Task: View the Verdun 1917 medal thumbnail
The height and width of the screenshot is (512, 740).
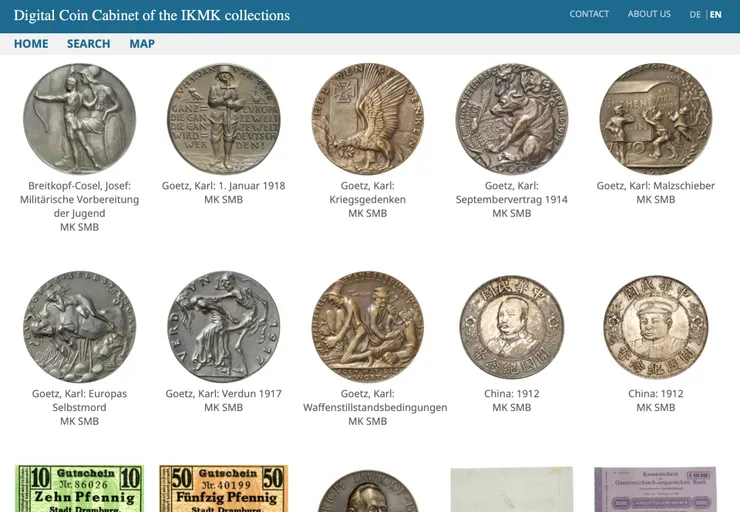Action: 224,327
